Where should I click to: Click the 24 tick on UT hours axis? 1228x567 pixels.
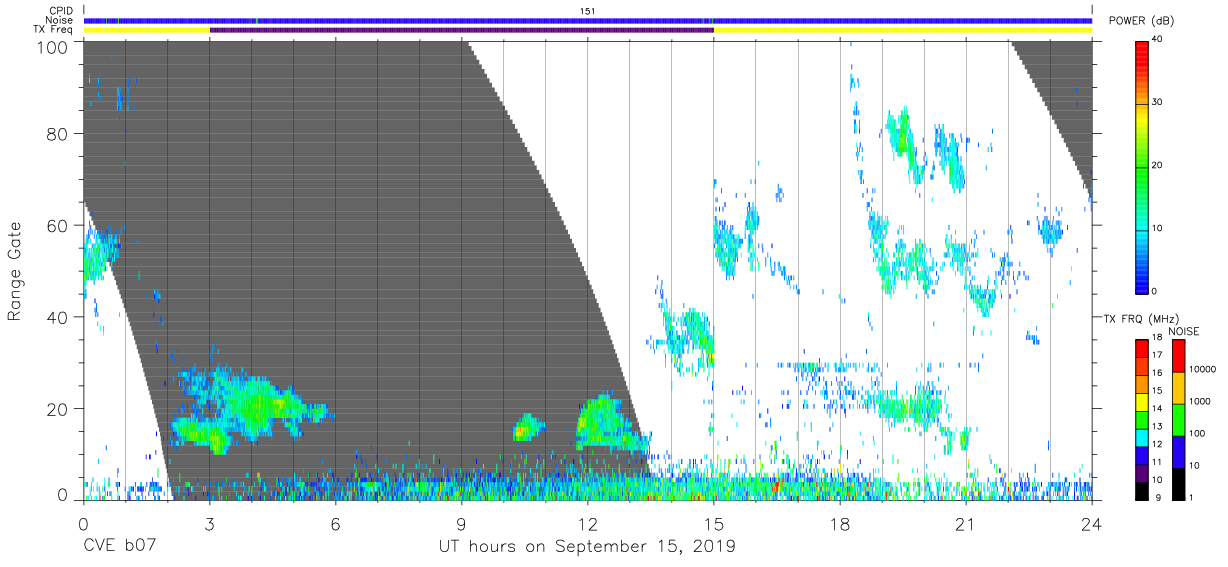pos(1092,524)
